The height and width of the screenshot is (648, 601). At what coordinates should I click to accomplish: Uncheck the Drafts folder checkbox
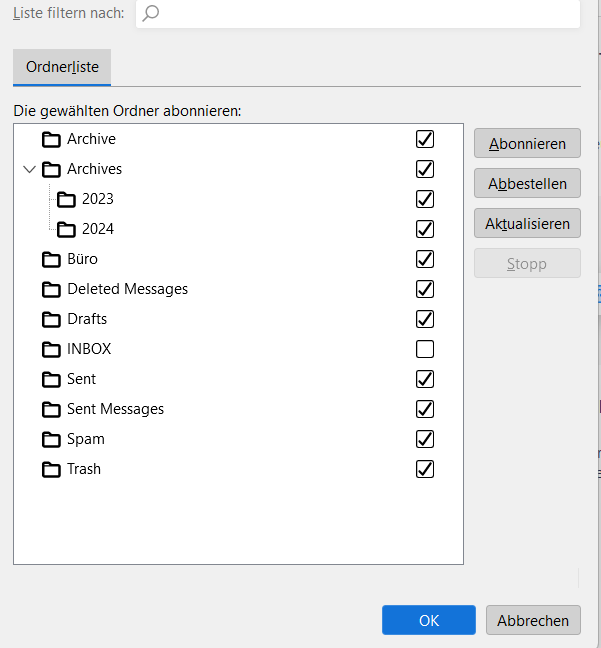tap(425, 319)
